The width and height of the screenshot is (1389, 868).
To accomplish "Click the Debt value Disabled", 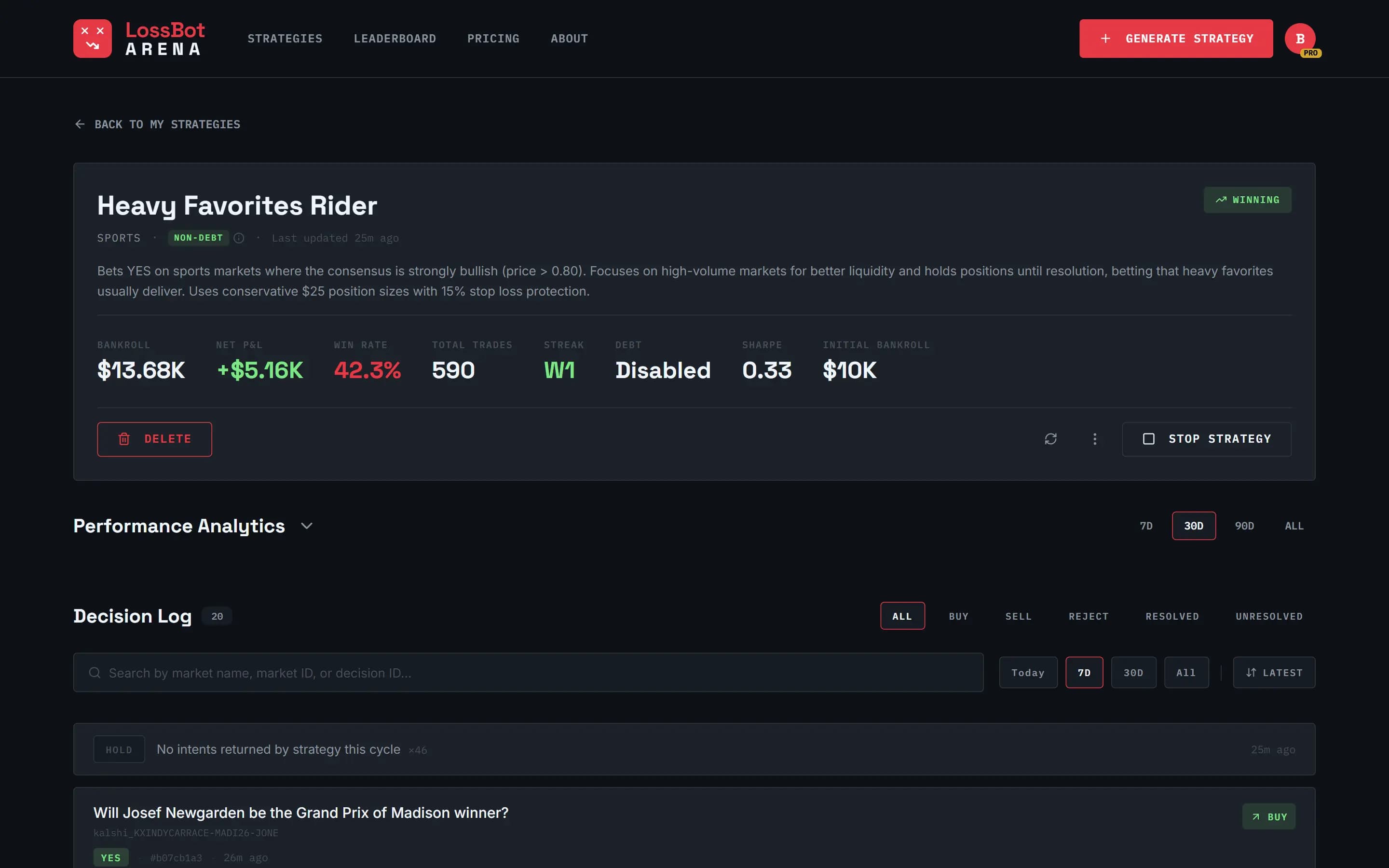I will (x=663, y=370).
